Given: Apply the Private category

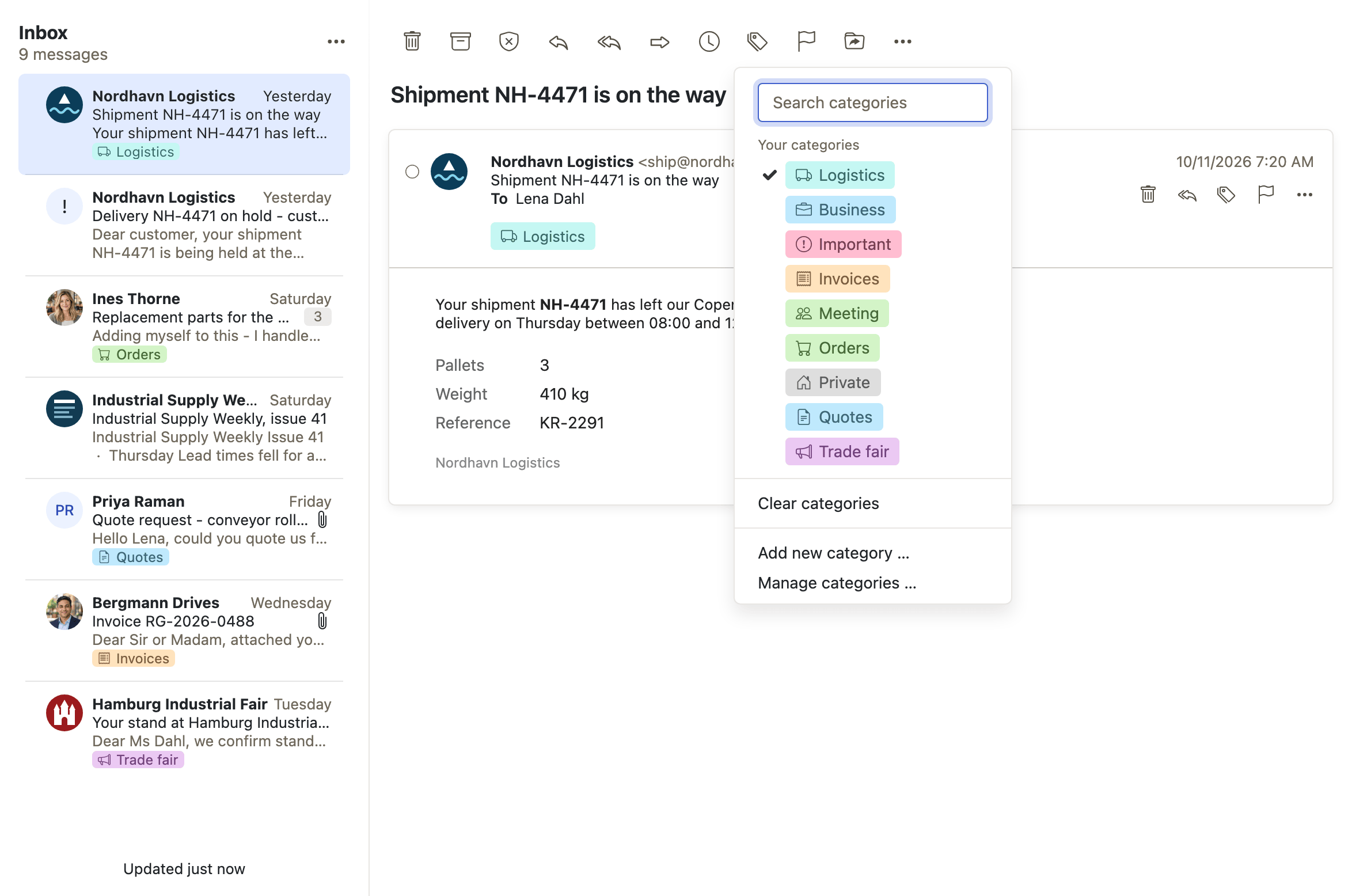Looking at the screenshot, I should (833, 382).
